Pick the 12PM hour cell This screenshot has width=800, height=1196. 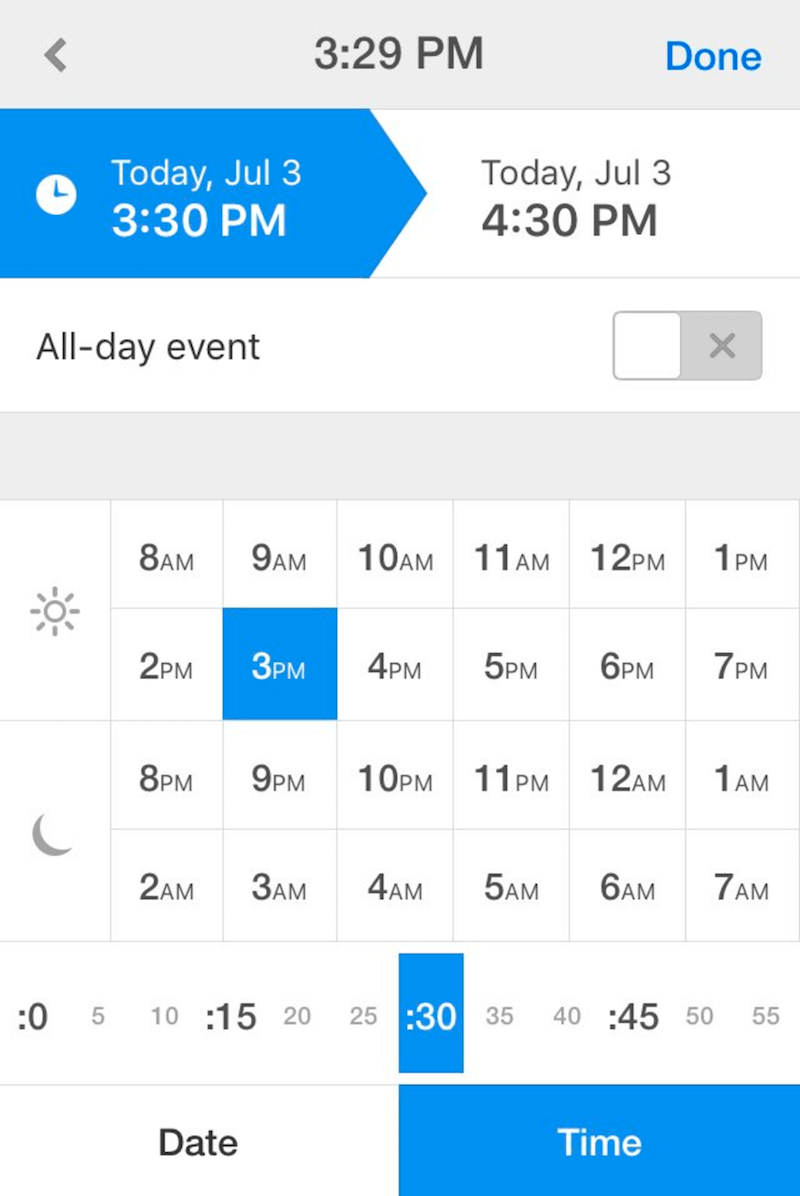pos(628,555)
